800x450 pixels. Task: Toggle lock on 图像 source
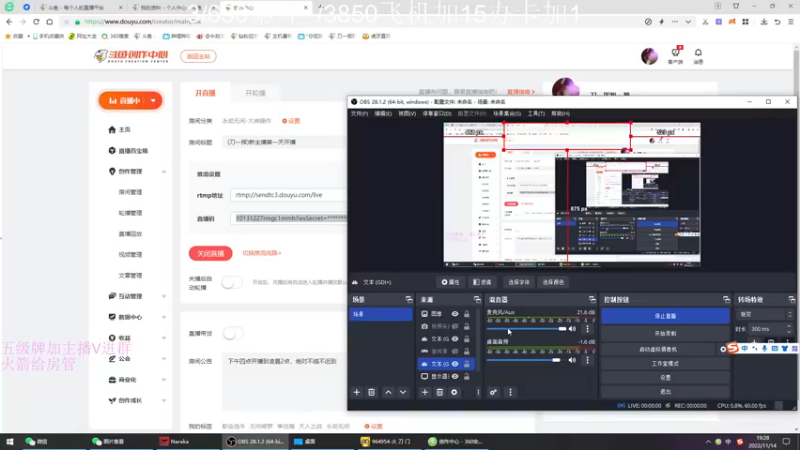tap(466, 314)
